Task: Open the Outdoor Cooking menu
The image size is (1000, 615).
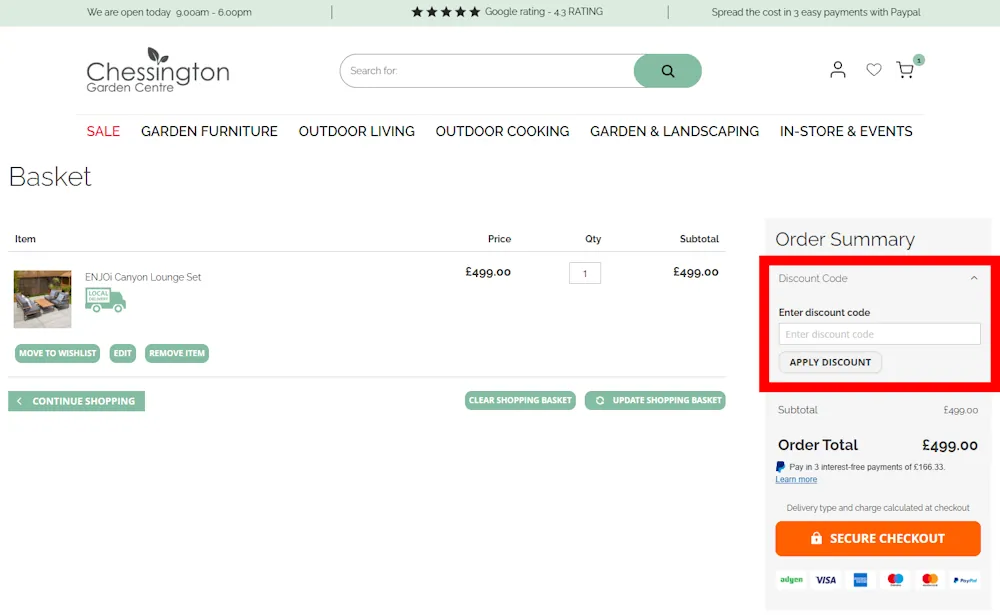Action: 503,131
